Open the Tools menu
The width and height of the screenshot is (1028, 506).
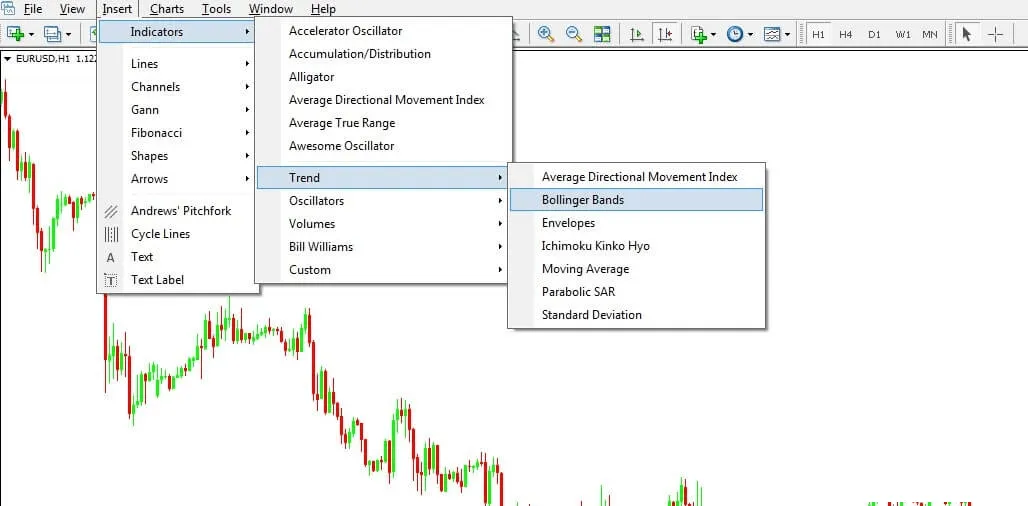[x=216, y=9]
